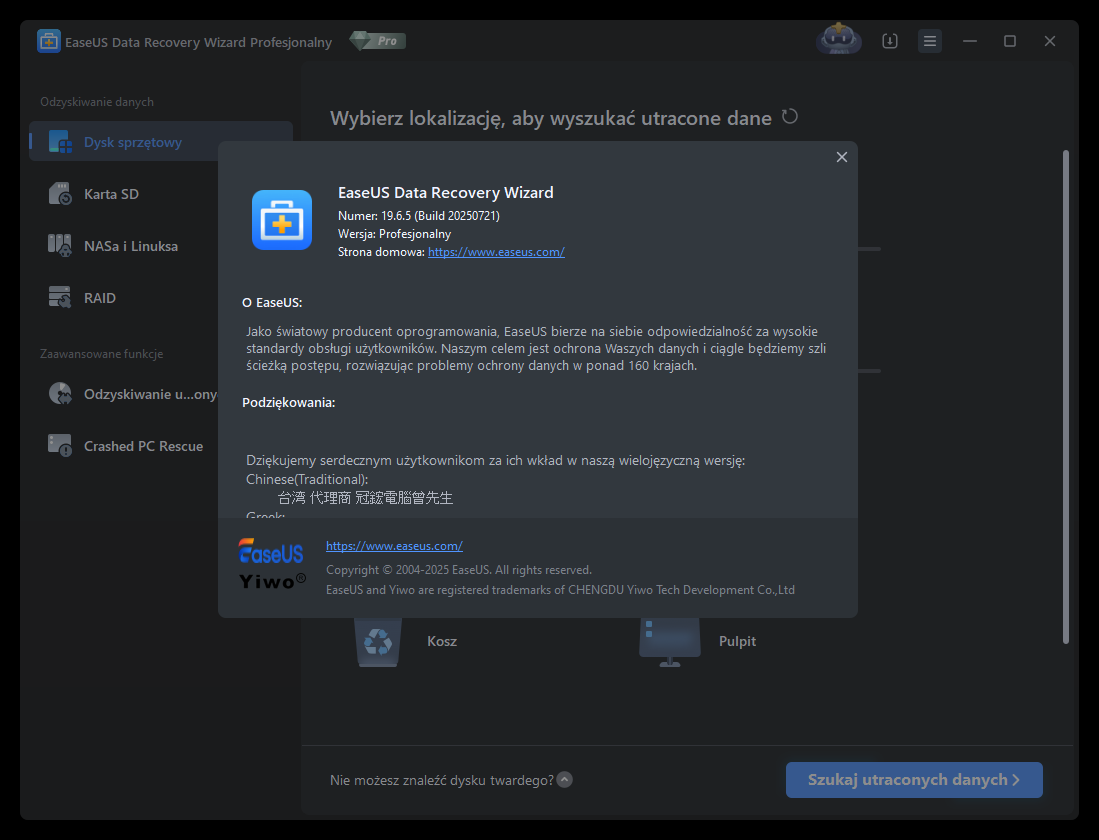Viewport: 1099px width, 840px height.
Task: Refresh the drive locations list
Action: (x=790, y=116)
